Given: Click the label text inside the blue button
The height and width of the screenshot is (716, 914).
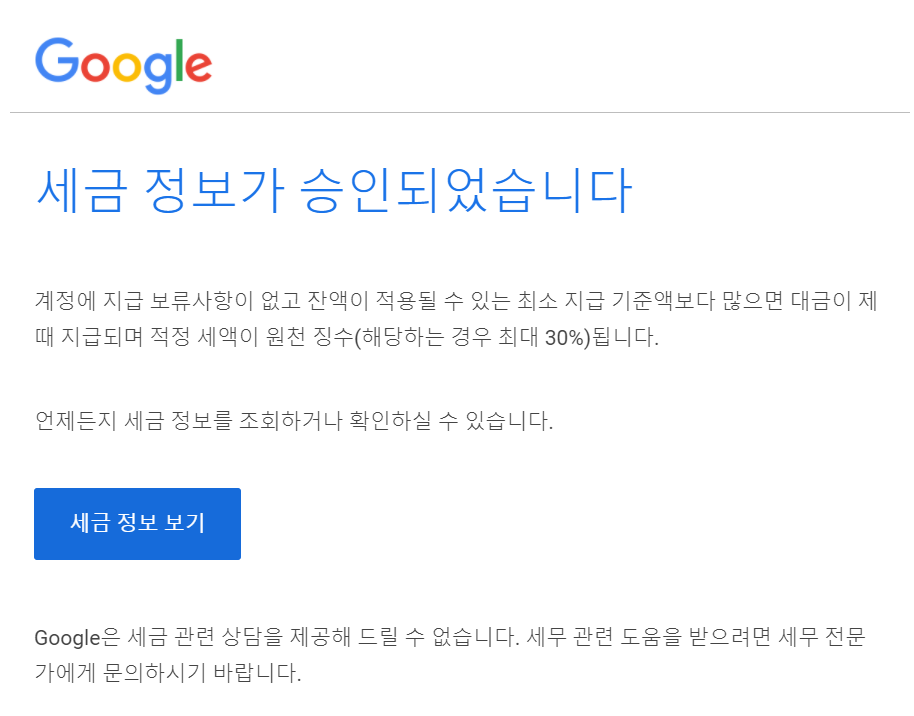Looking at the screenshot, I should pos(137,523).
